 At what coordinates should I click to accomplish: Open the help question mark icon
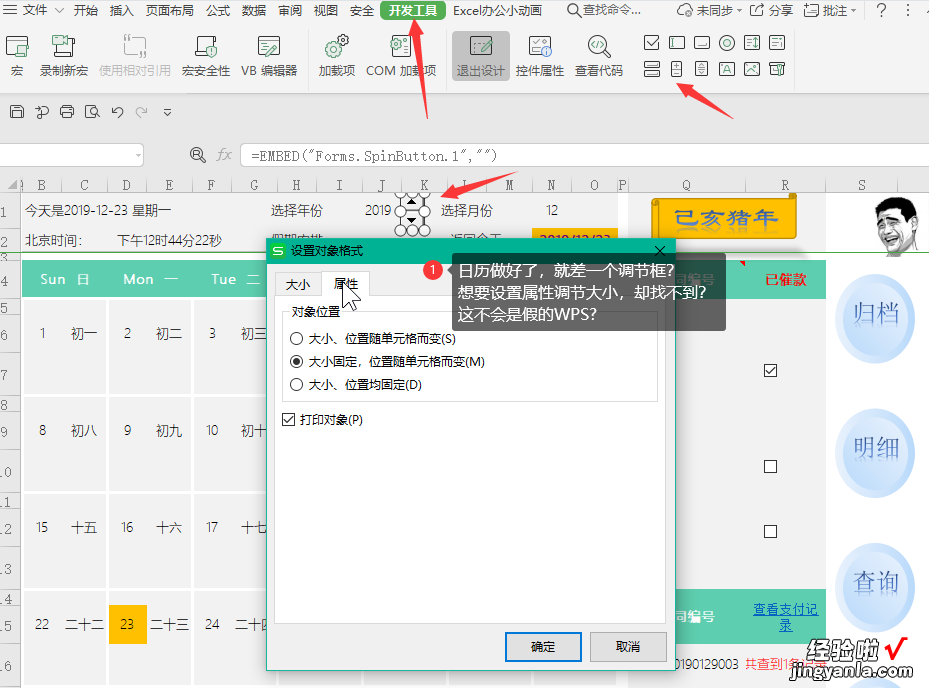882,10
